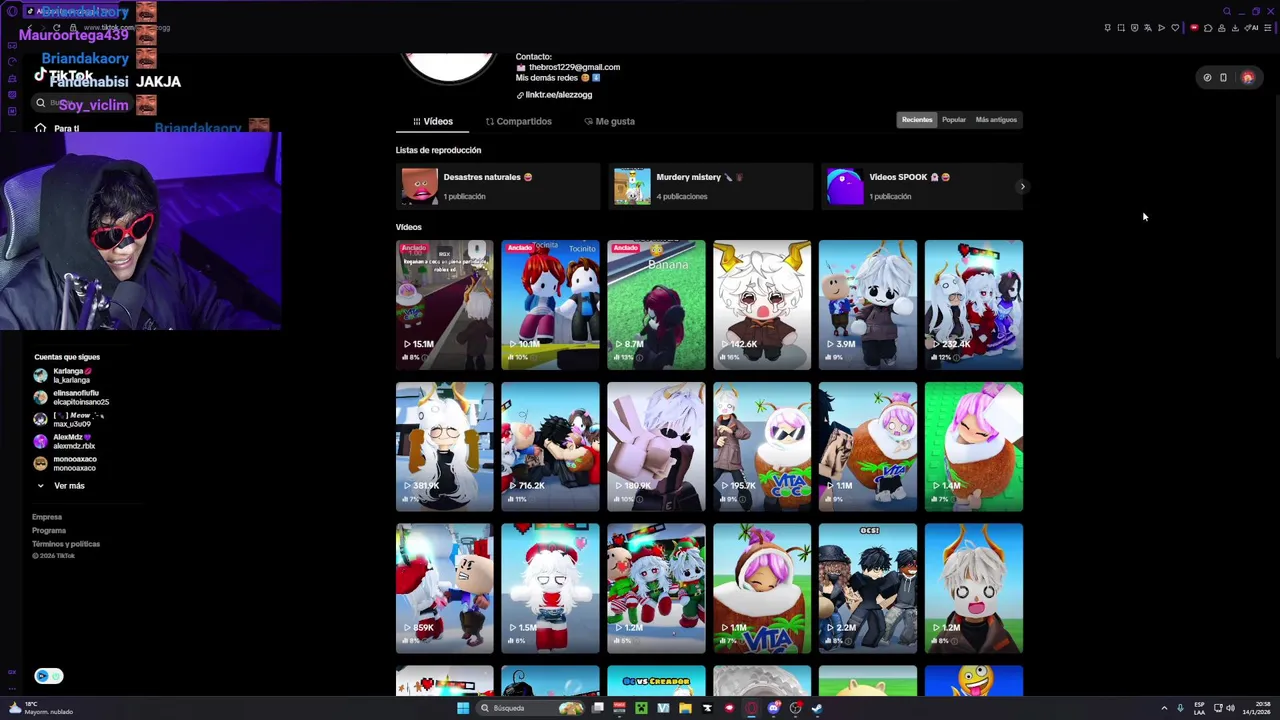
Task: Open the video with 859K views
Action: tap(444, 589)
